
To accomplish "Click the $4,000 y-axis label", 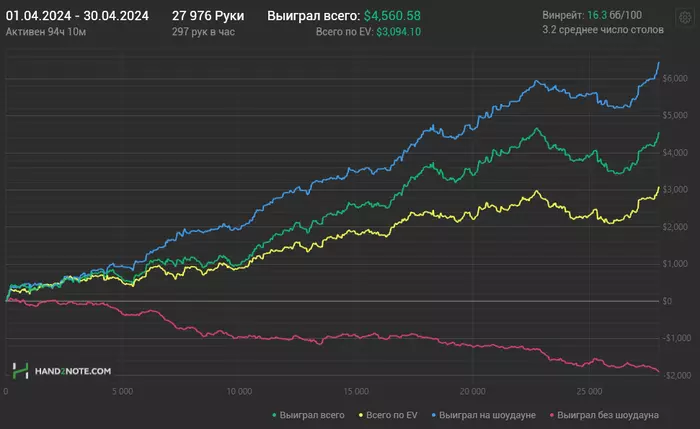I will click(x=675, y=153).
